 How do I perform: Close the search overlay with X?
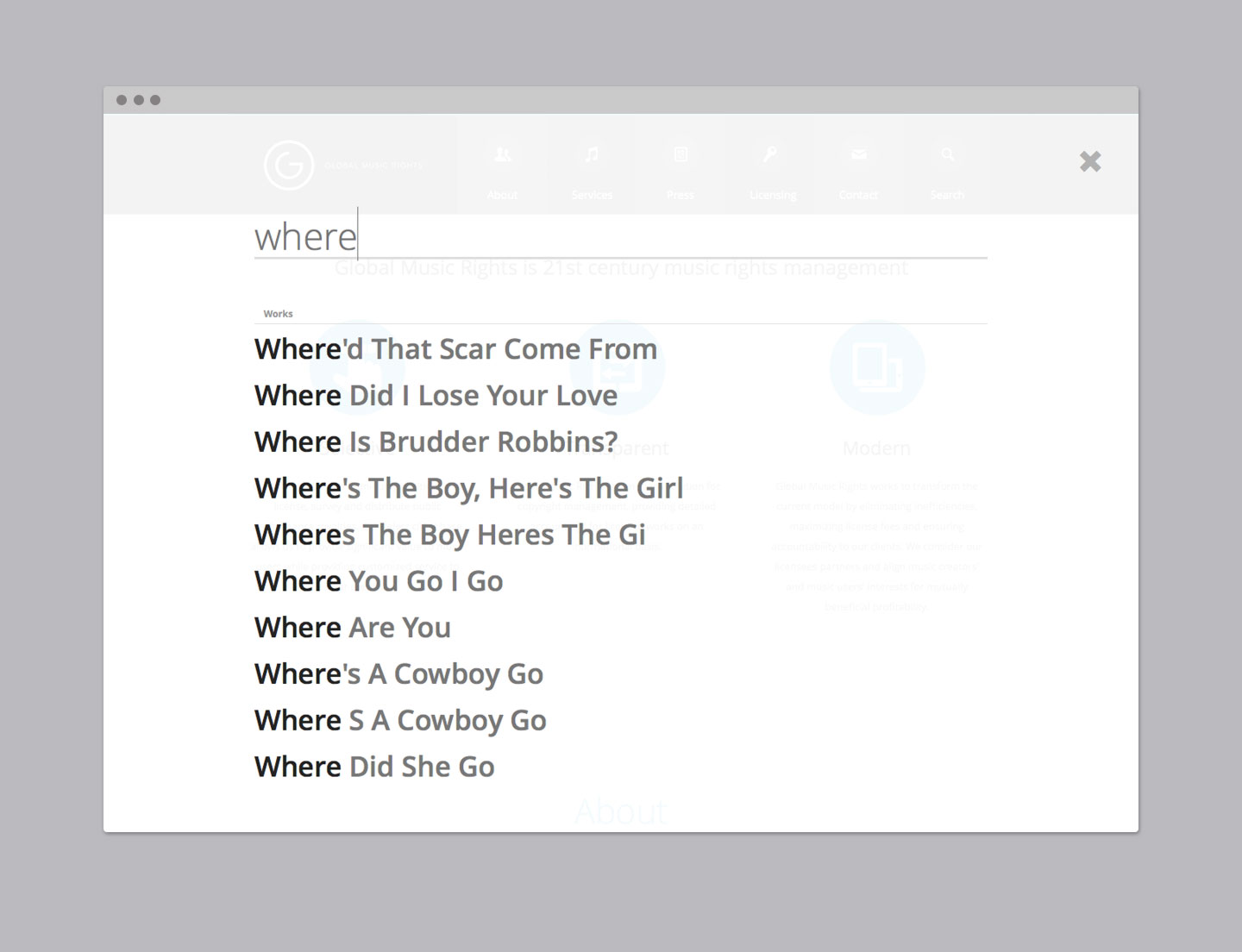click(1090, 161)
